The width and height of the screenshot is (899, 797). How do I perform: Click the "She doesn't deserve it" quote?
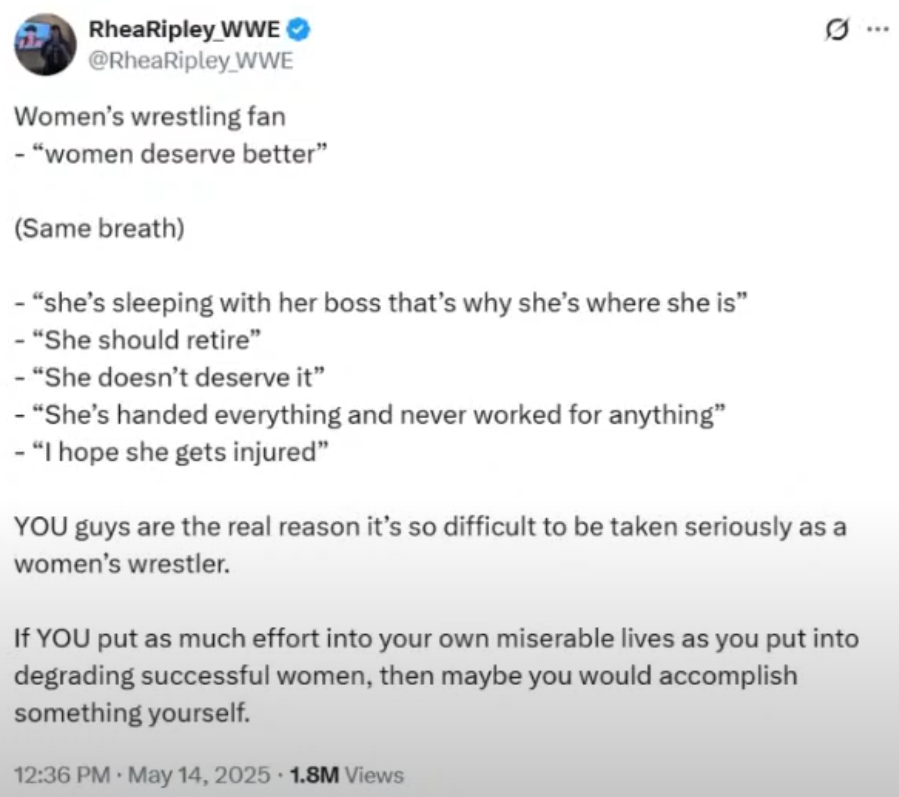[172, 377]
